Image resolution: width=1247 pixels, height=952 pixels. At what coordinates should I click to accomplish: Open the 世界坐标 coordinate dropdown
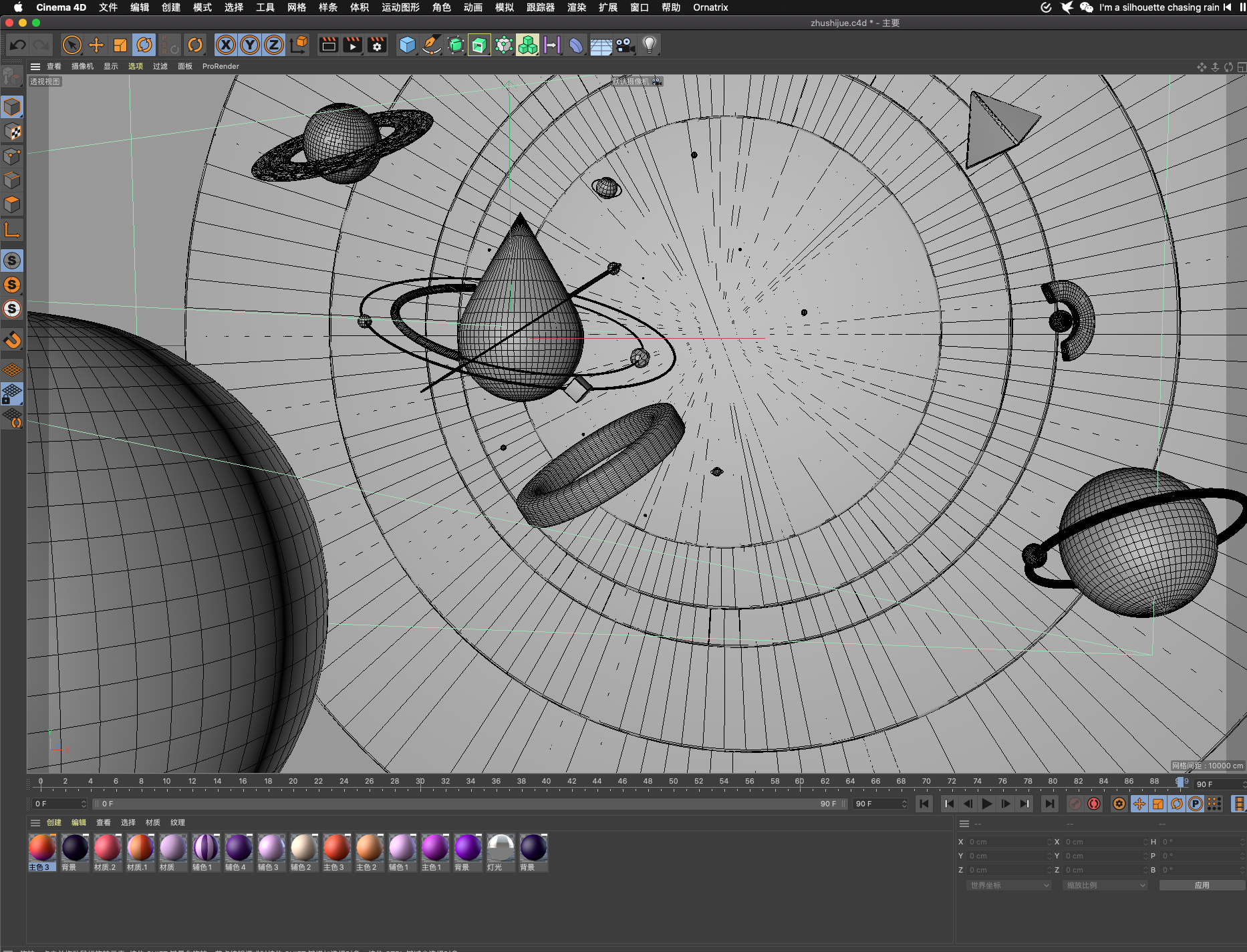point(1008,885)
